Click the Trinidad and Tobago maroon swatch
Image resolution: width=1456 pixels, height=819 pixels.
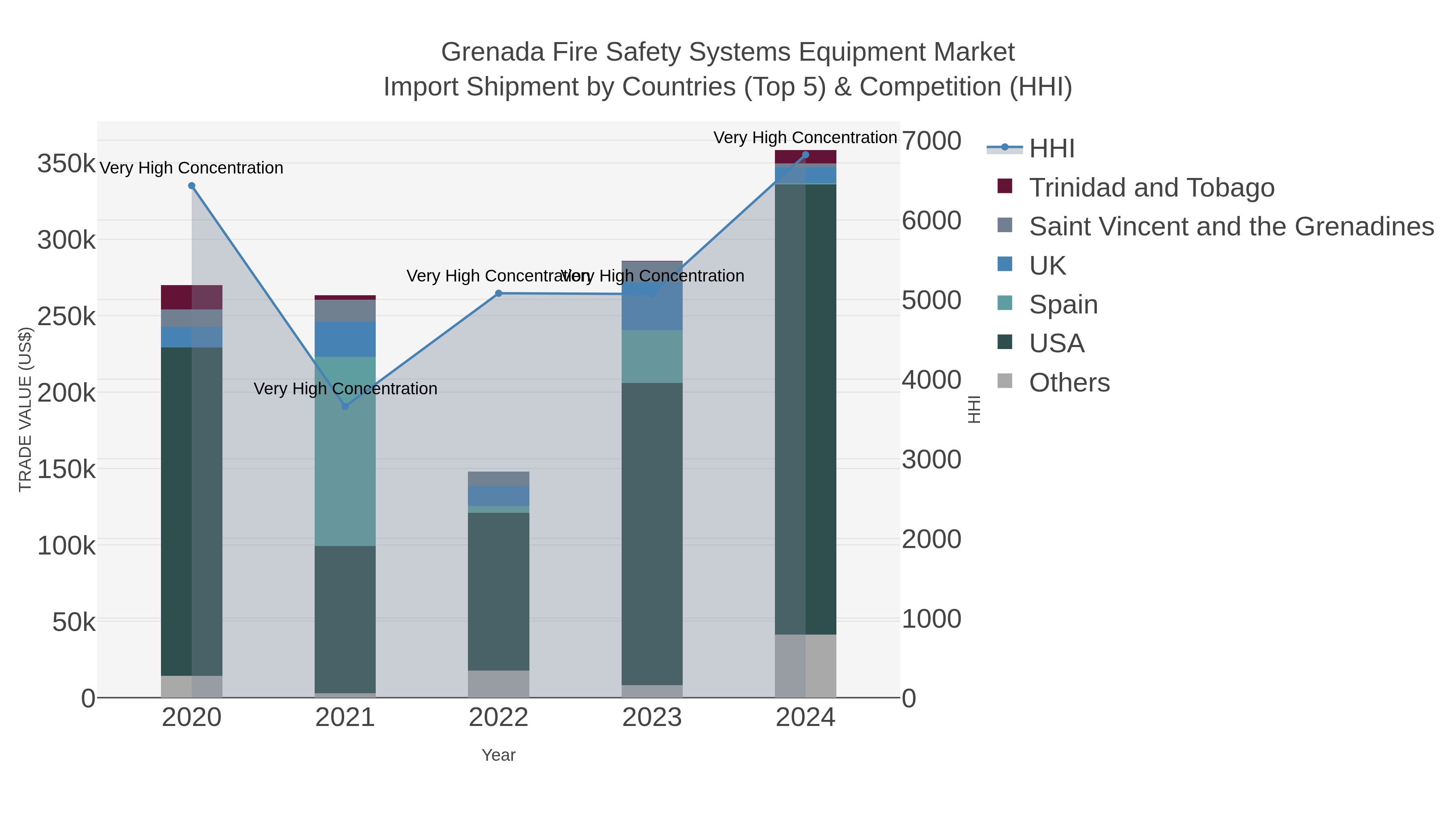pos(1005,186)
